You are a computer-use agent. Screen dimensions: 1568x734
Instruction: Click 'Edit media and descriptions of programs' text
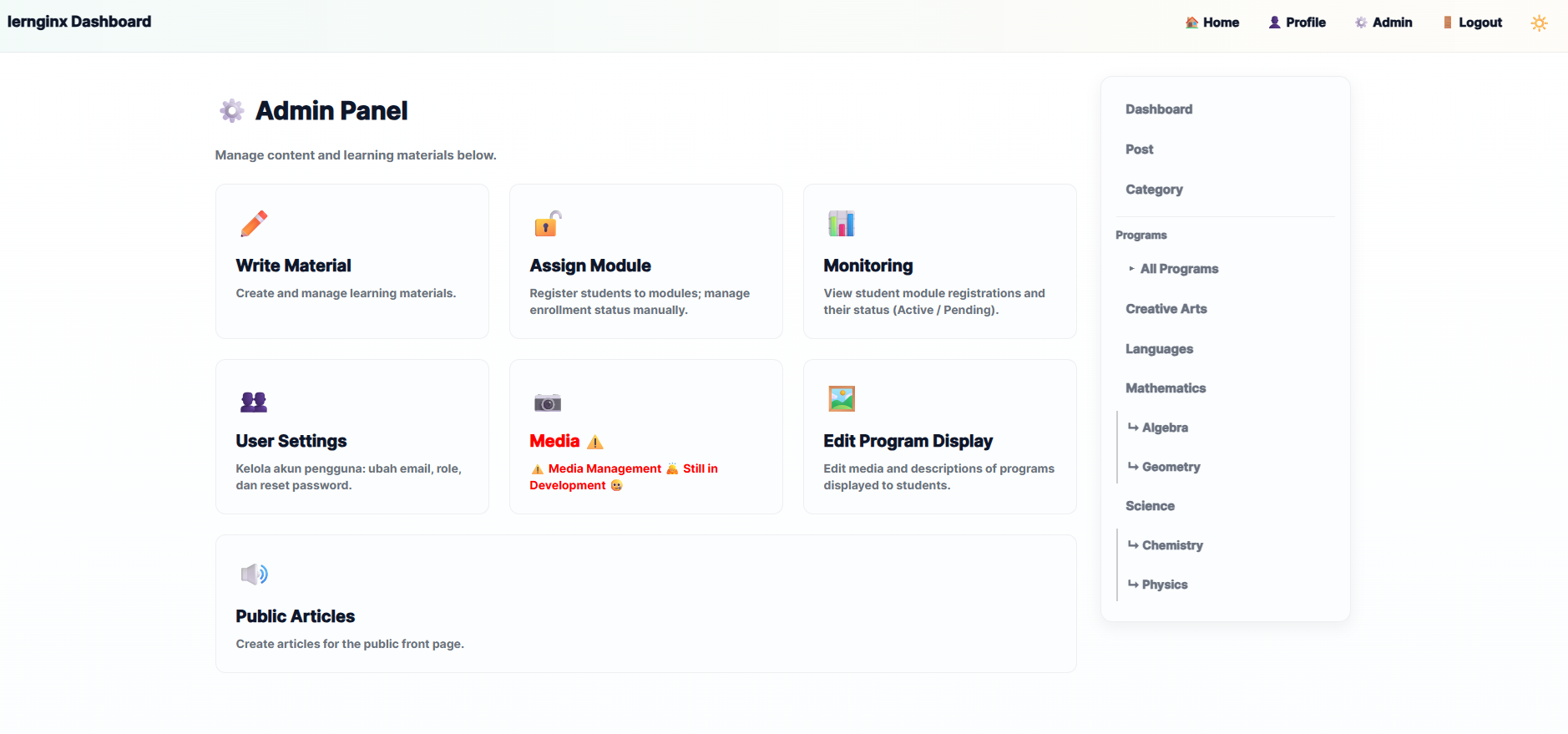[938, 477]
